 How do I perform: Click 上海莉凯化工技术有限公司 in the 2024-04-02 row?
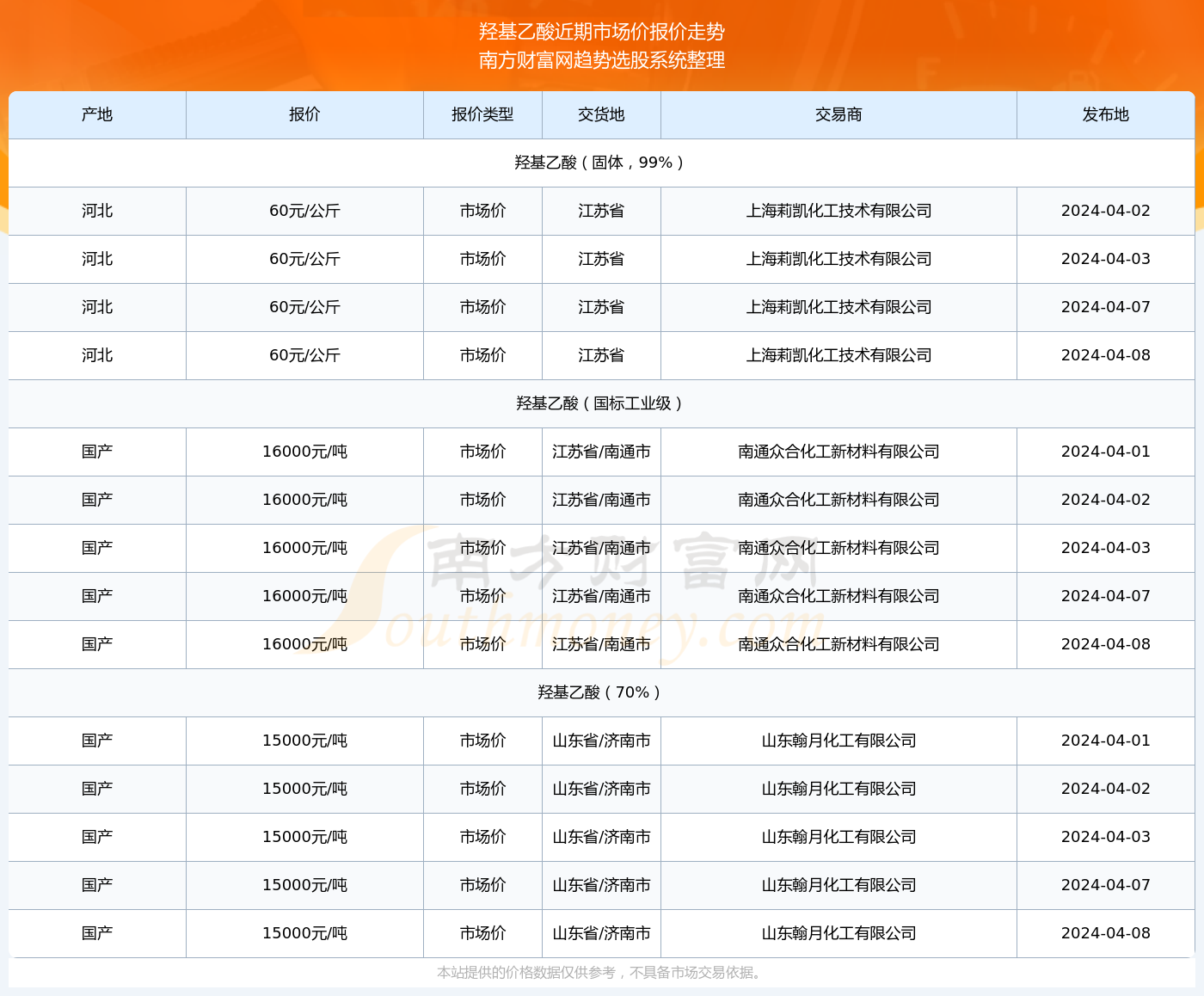coord(838,211)
